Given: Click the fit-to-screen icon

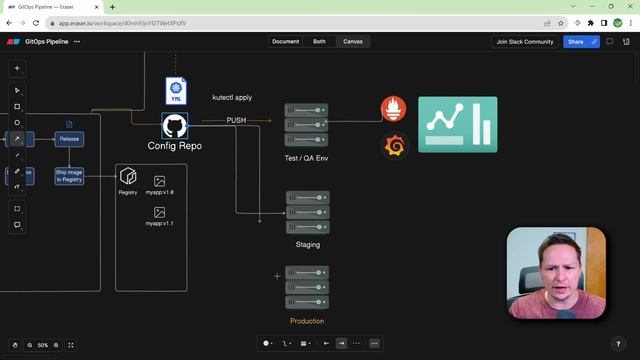Looking at the screenshot, I should pos(71,345).
